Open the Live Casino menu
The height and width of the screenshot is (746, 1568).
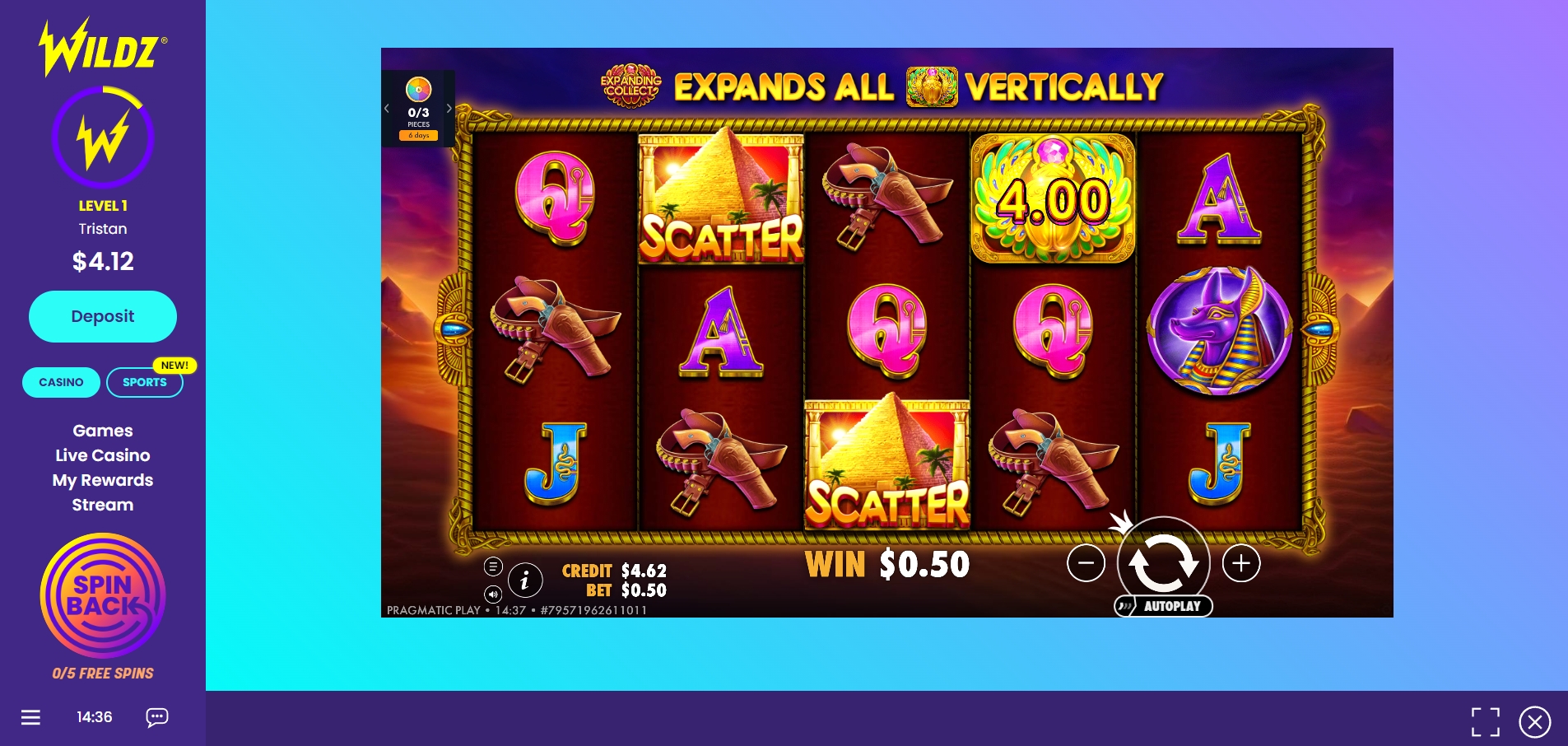[x=103, y=455]
